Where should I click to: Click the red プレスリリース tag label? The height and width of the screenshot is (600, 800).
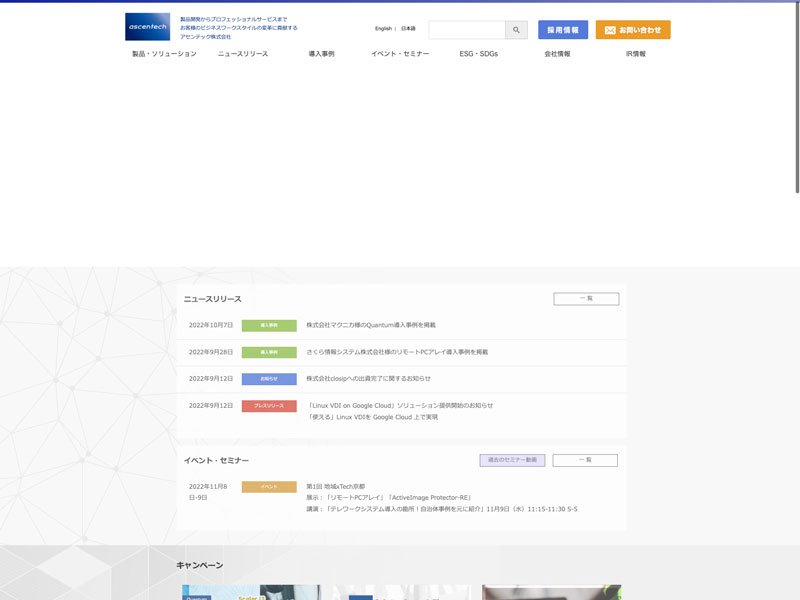pos(269,406)
